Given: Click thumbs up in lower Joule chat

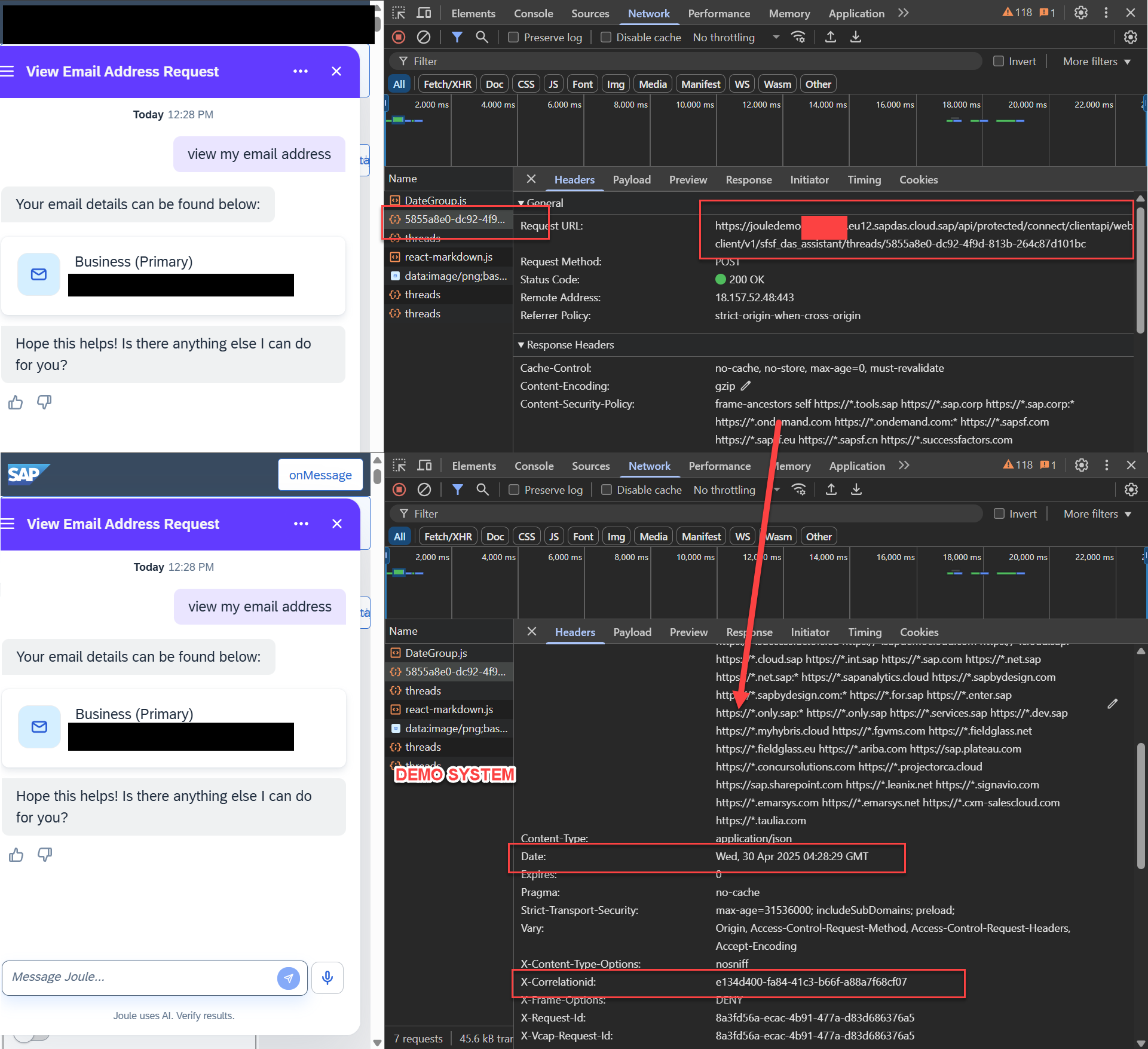Looking at the screenshot, I should pyautogui.click(x=16, y=855).
